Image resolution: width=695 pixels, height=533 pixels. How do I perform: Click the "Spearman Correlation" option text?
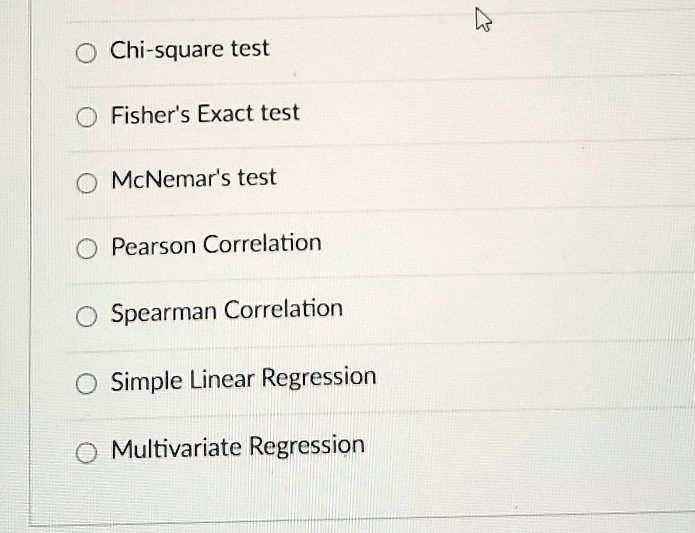click(x=226, y=311)
